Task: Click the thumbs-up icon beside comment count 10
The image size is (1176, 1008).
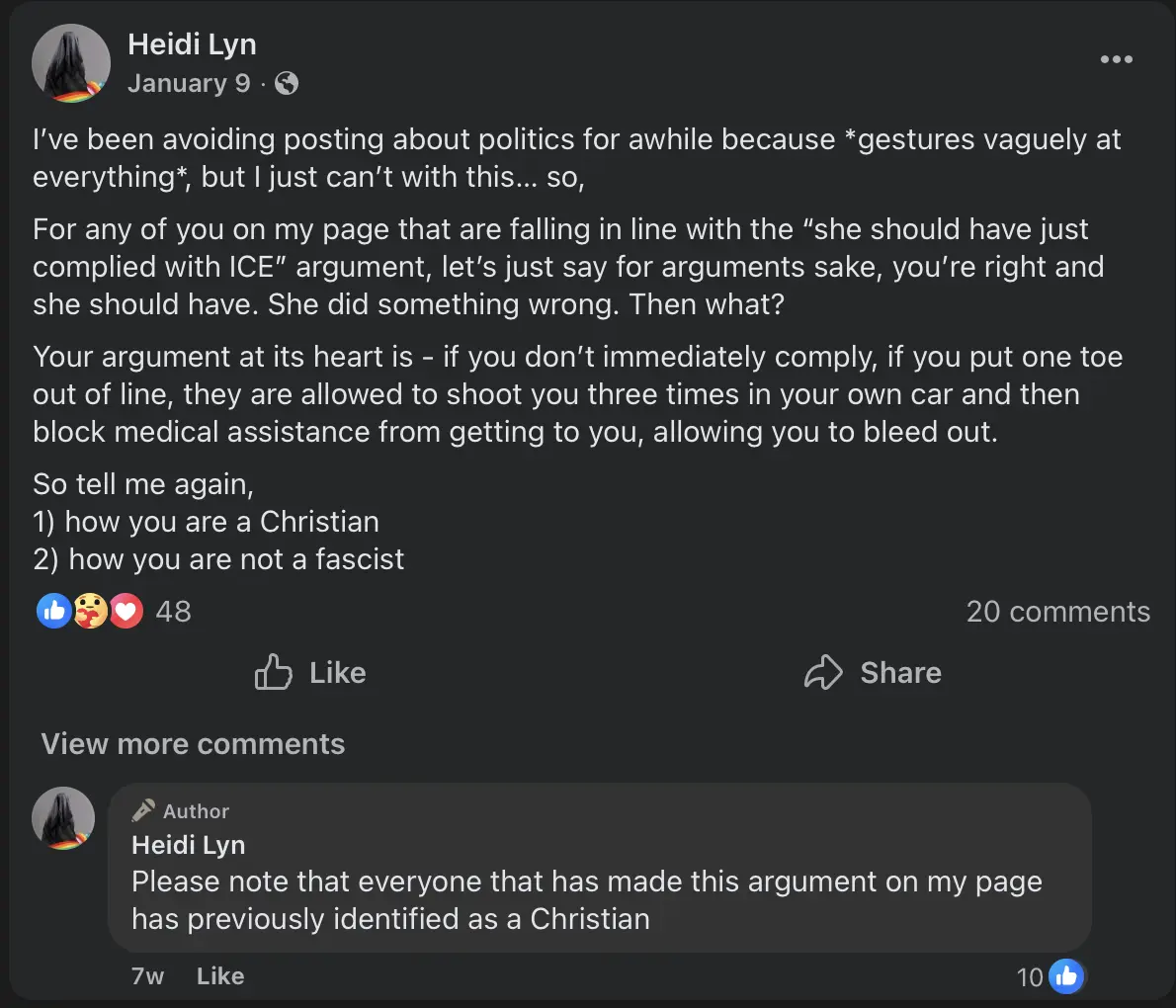Action: point(1066,976)
